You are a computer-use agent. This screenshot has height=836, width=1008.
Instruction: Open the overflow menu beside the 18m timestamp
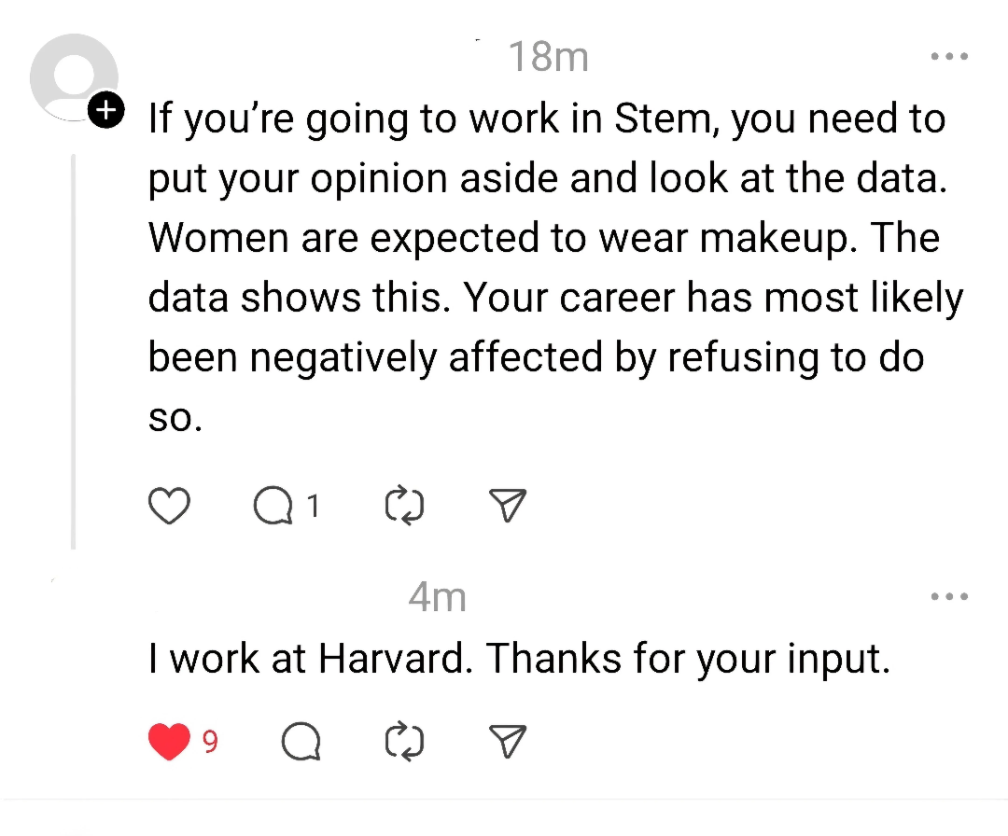pyautogui.click(x=948, y=56)
